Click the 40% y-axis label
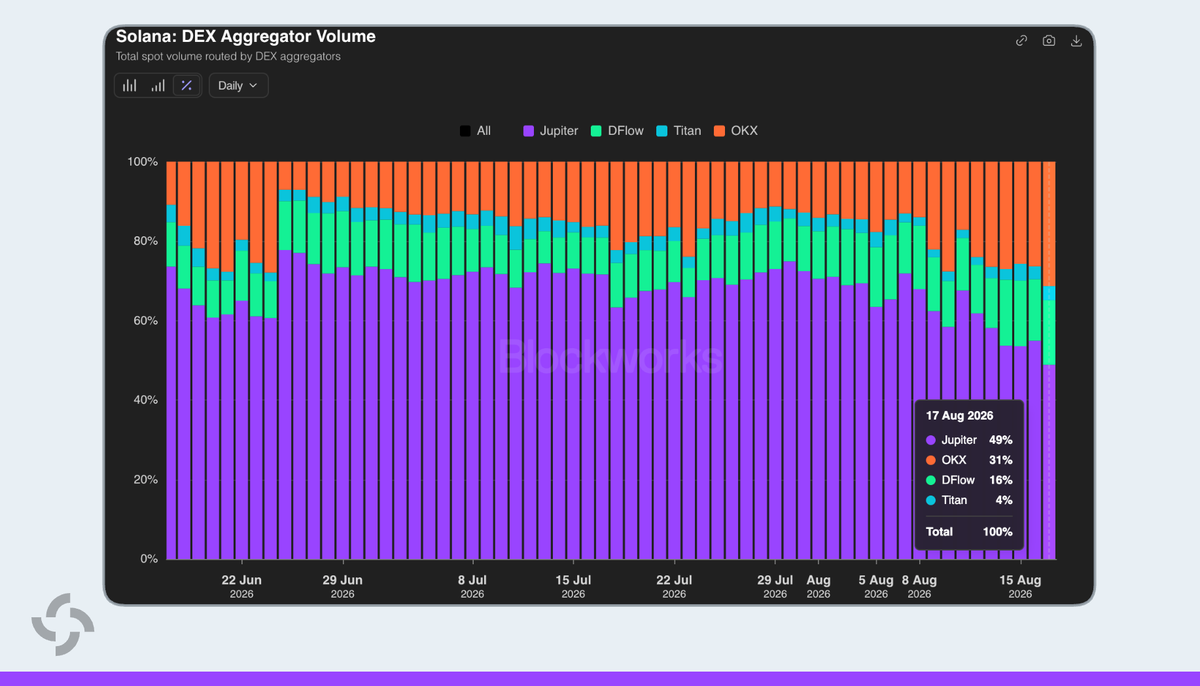 (x=145, y=400)
